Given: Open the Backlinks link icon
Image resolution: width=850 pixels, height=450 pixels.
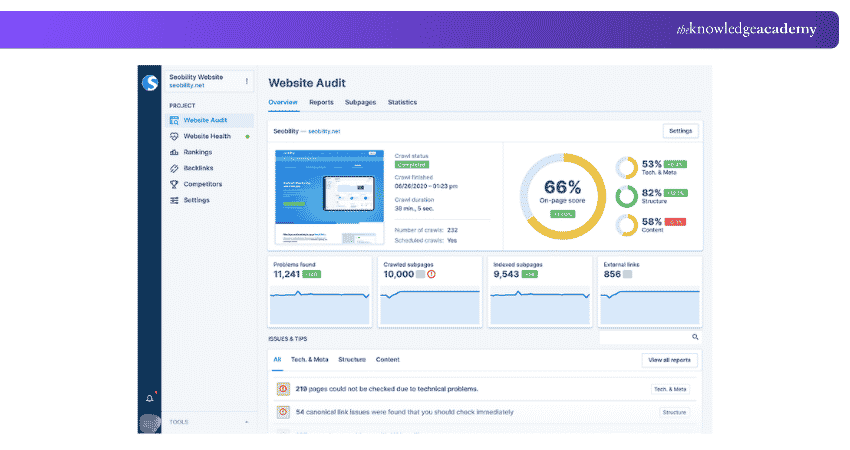Looking at the screenshot, I should [174, 168].
